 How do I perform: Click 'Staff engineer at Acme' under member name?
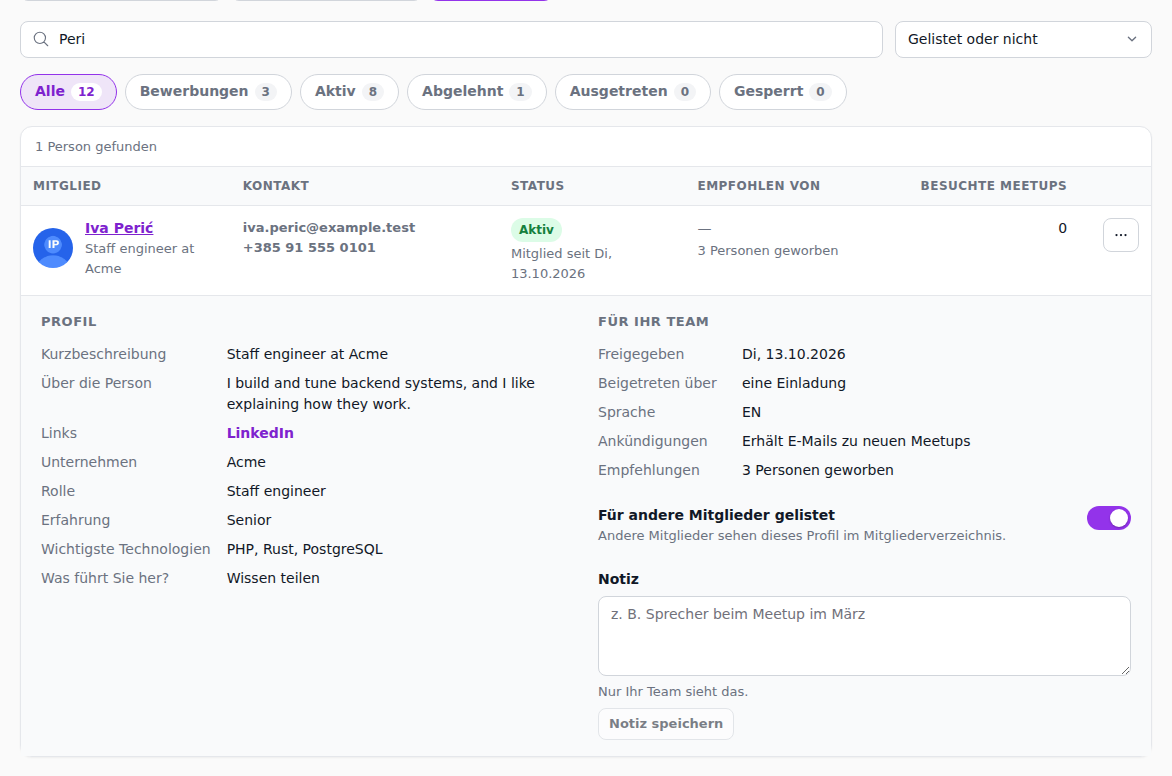tap(140, 258)
